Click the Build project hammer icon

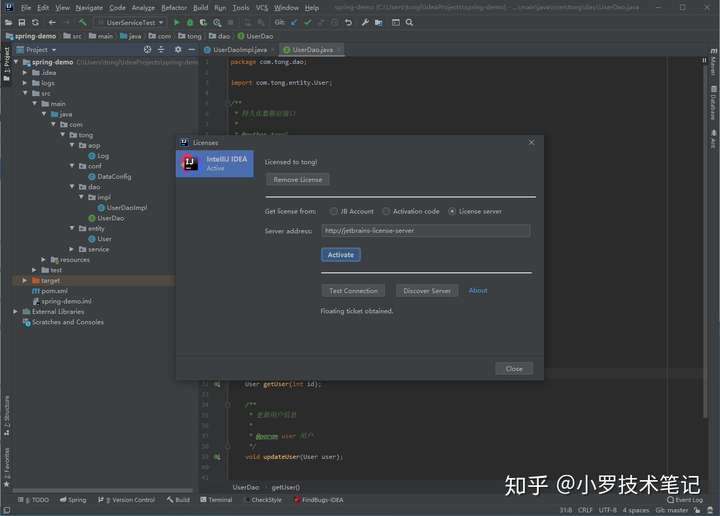tap(83, 22)
